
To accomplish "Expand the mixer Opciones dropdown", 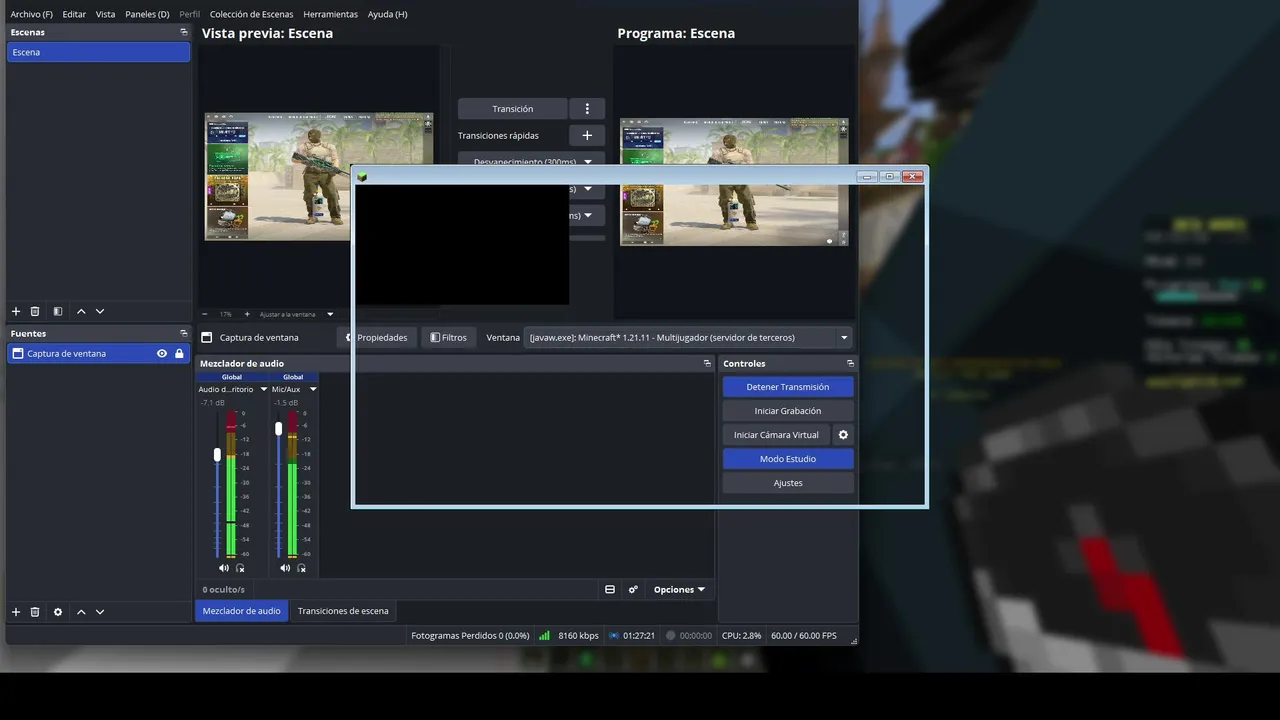I will [x=679, y=589].
